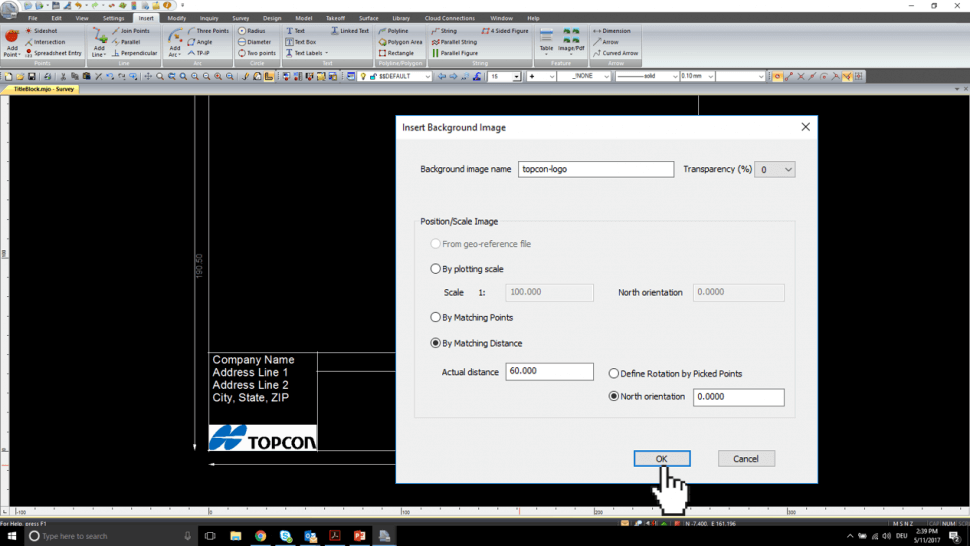Click the Actual distance input field

tap(549, 371)
